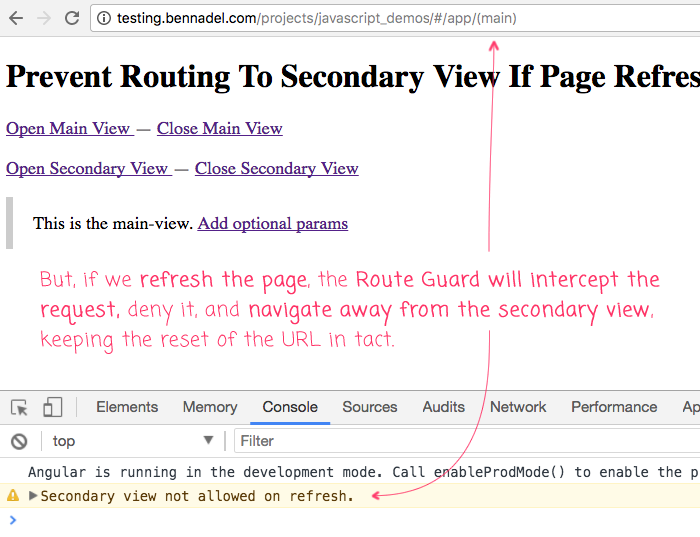This screenshot has width=700, height=537.
Task: Open the 'top' context dropdown
Action: (132, 441)
